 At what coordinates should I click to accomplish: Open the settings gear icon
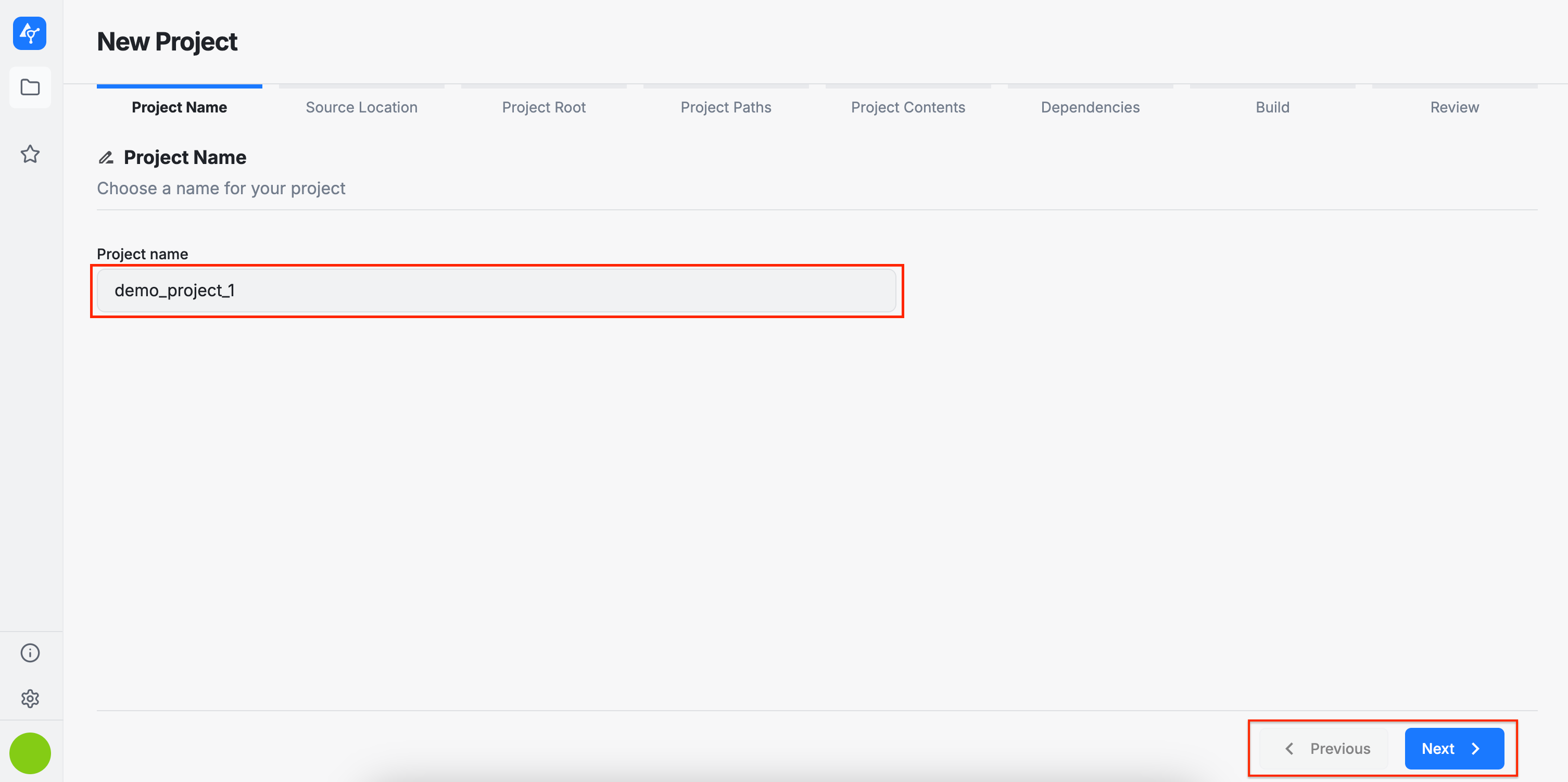[x=30, y=698]
